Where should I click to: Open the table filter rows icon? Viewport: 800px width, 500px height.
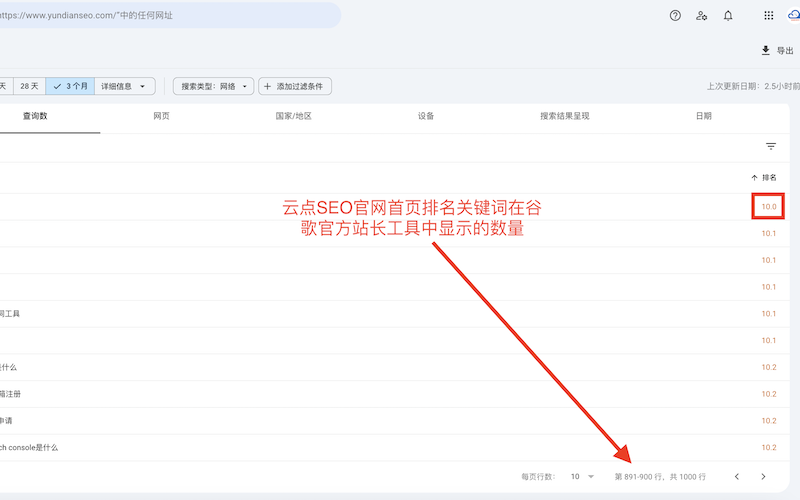(x=771, y=146)
